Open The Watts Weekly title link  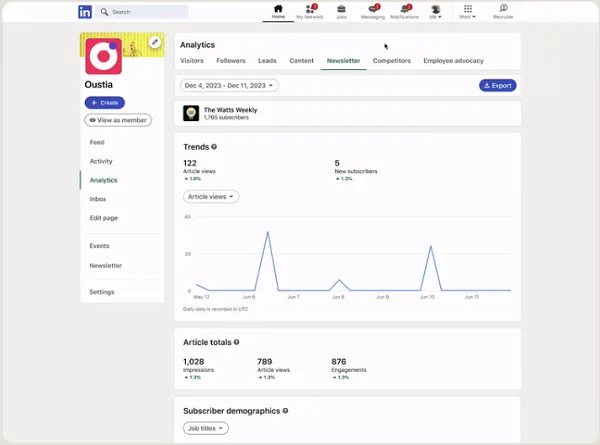click(x=230, y=110)
